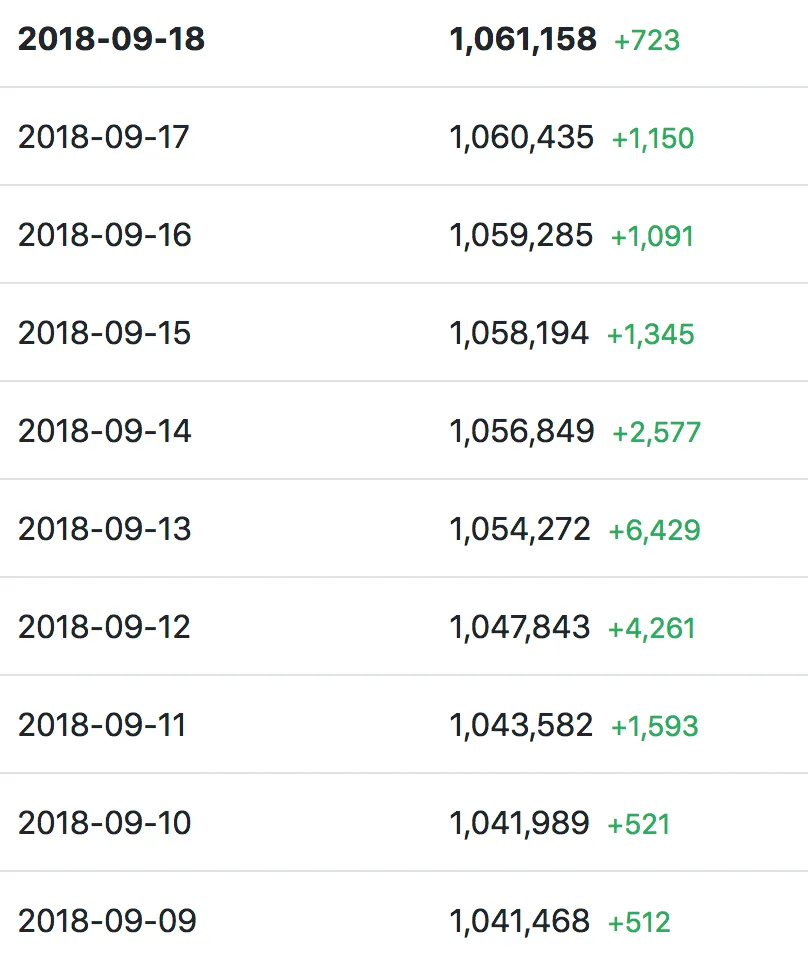808x968 pixels.
Task: Select the 2018-09-16 date
Action: click(105, 235)
